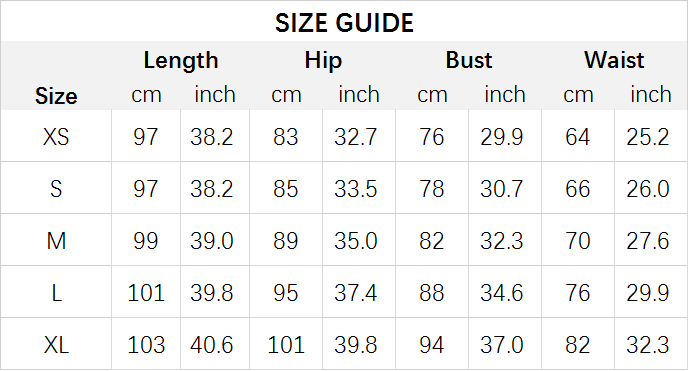Click the SIZE GUIDE title

[344, 23]
